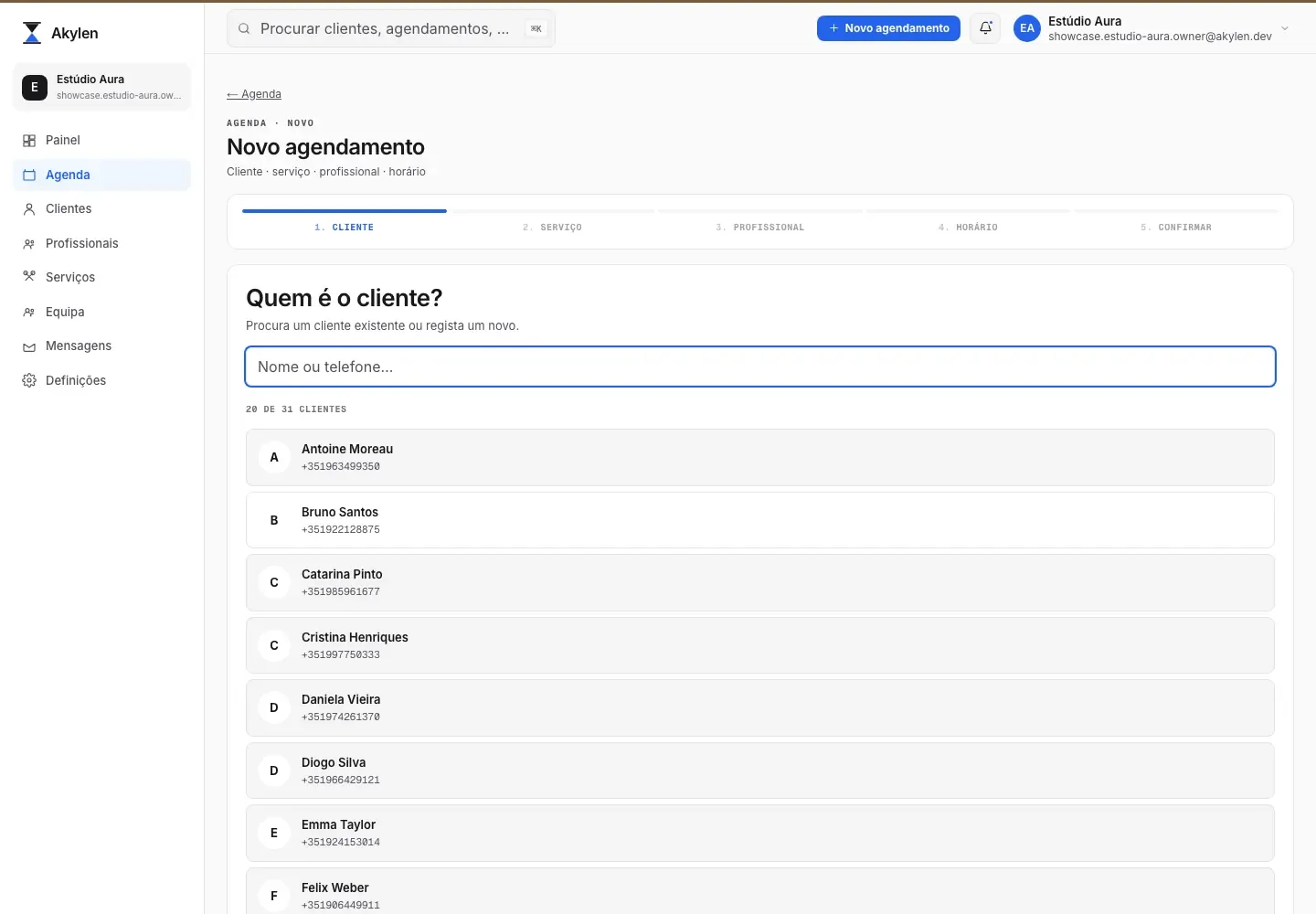The height and width of the screenshot is (914, 1316).
Task: Click Catarina Pinto's C avatar
Action: tap(274, 583)
